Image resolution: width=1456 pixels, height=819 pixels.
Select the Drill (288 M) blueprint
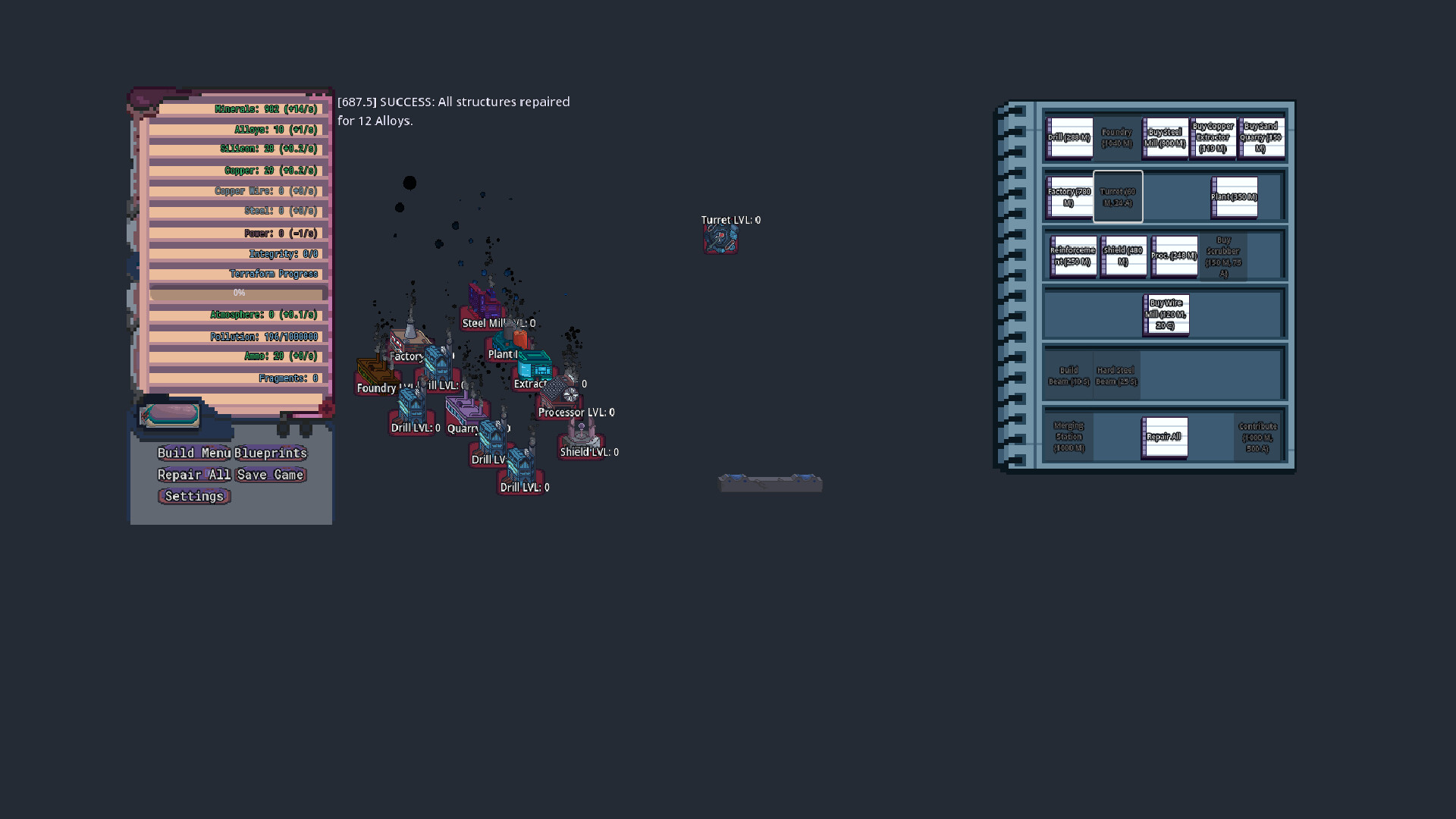tap(1069, 137)
